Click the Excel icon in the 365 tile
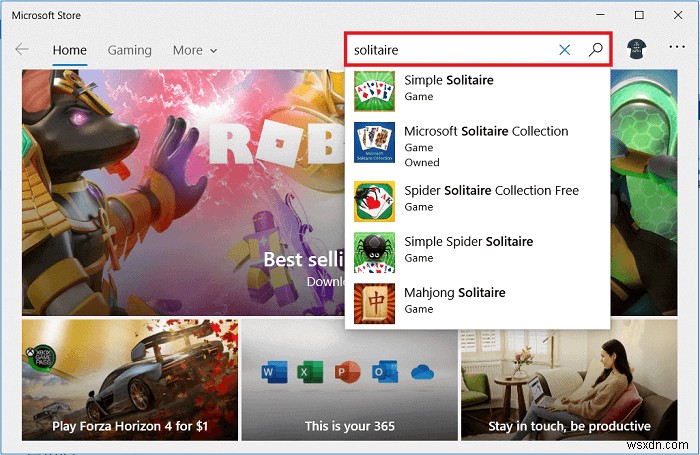Viewport: 700px width, 455px height. click(x=310, y=372)
